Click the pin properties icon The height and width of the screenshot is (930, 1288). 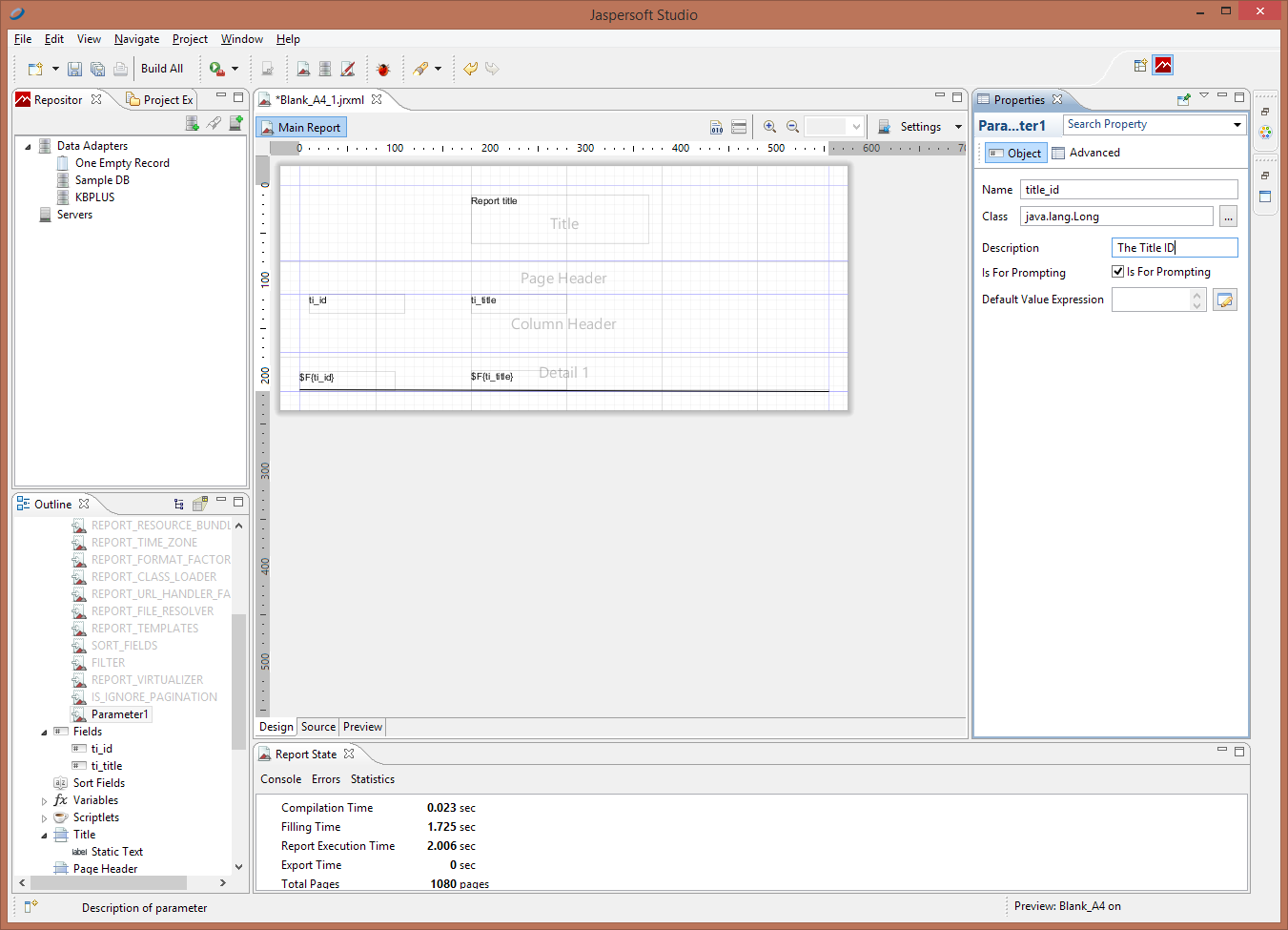point(1184,99)
